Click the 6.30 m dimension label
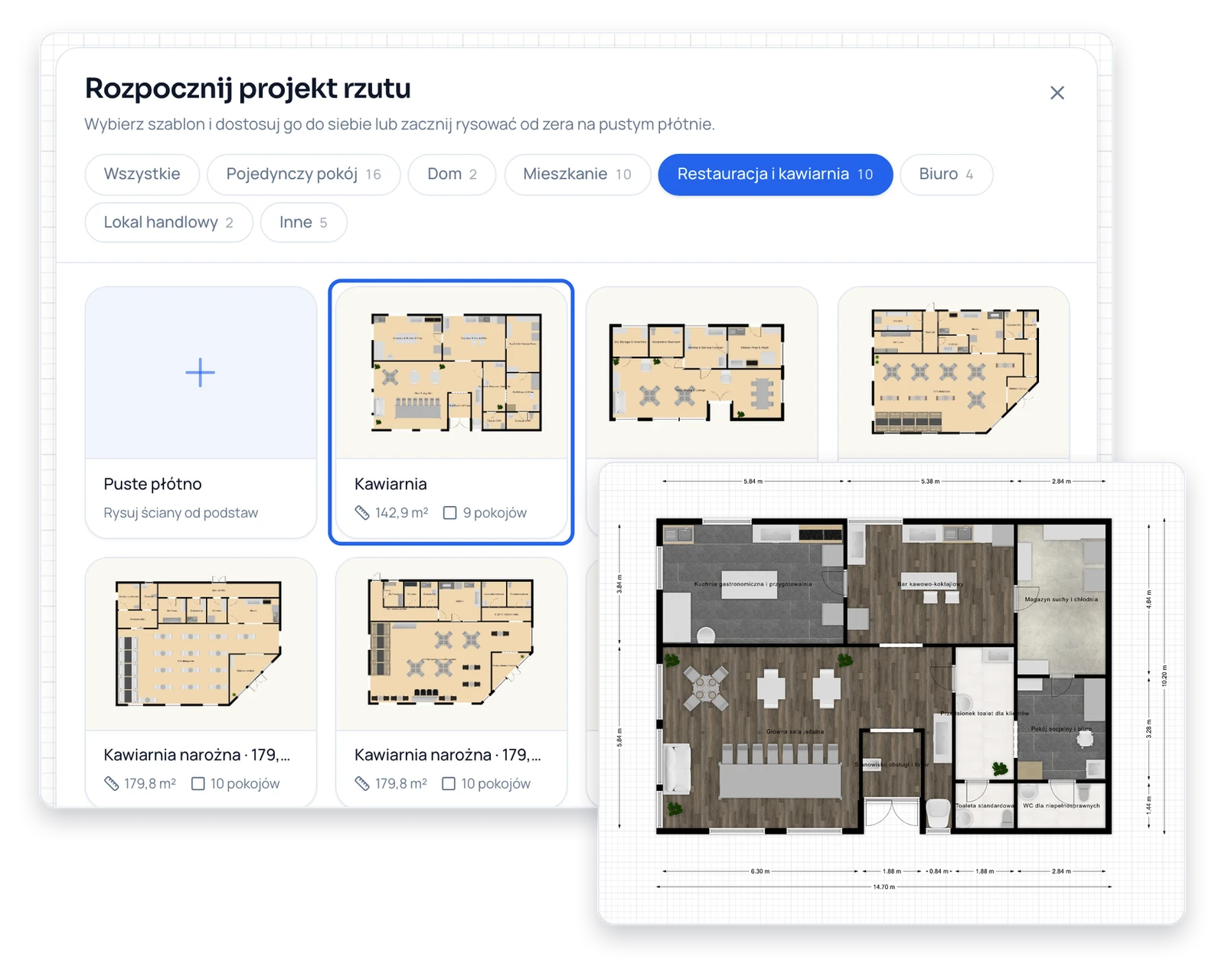Screen dimensions: 1225x980 pos(760,871)
